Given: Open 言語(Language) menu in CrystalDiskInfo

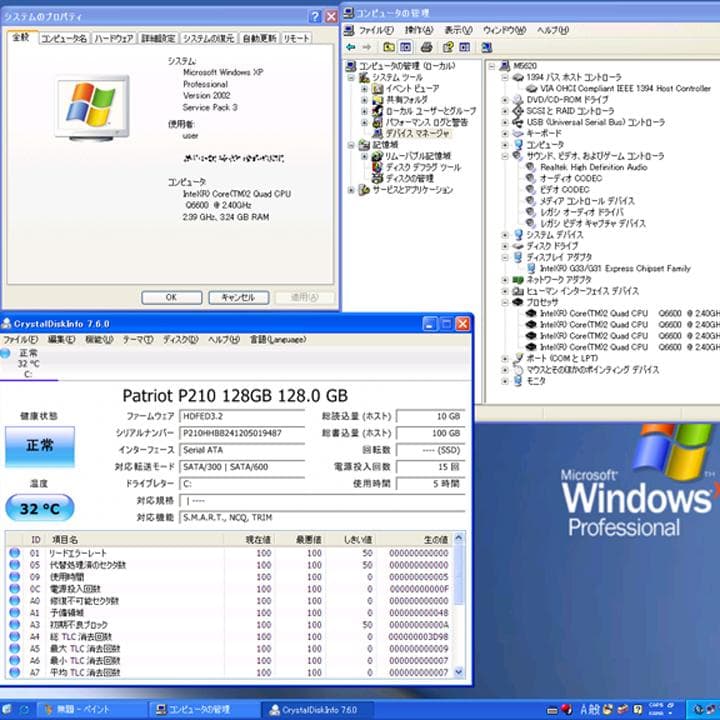Looking at the screenshot, I should pyautogui.click(x=278, y=339).
